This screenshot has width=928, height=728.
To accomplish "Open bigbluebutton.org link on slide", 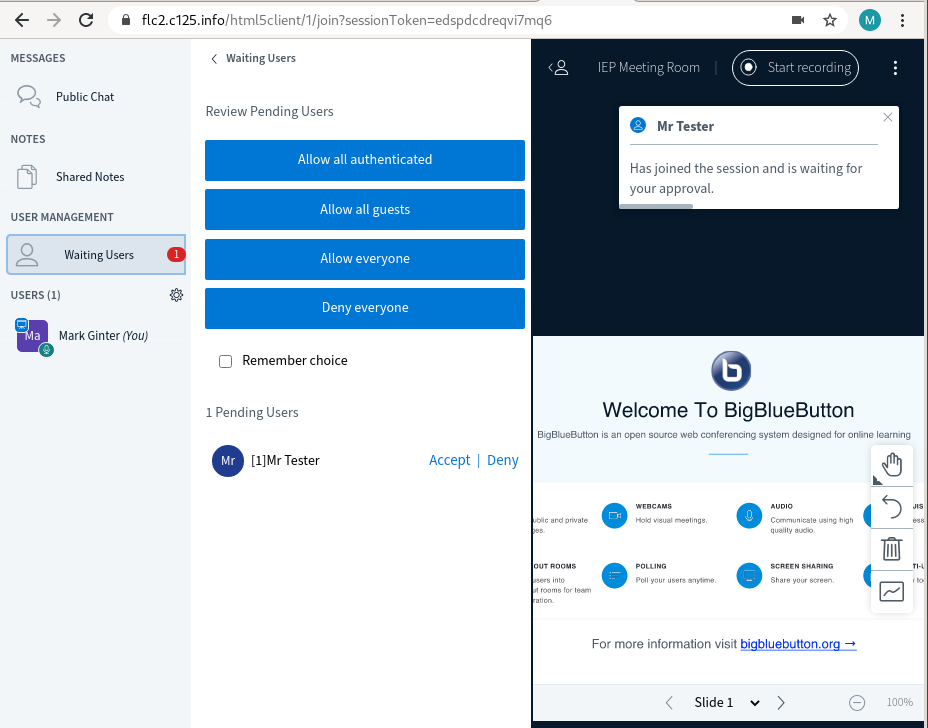I will click(798, 644).
